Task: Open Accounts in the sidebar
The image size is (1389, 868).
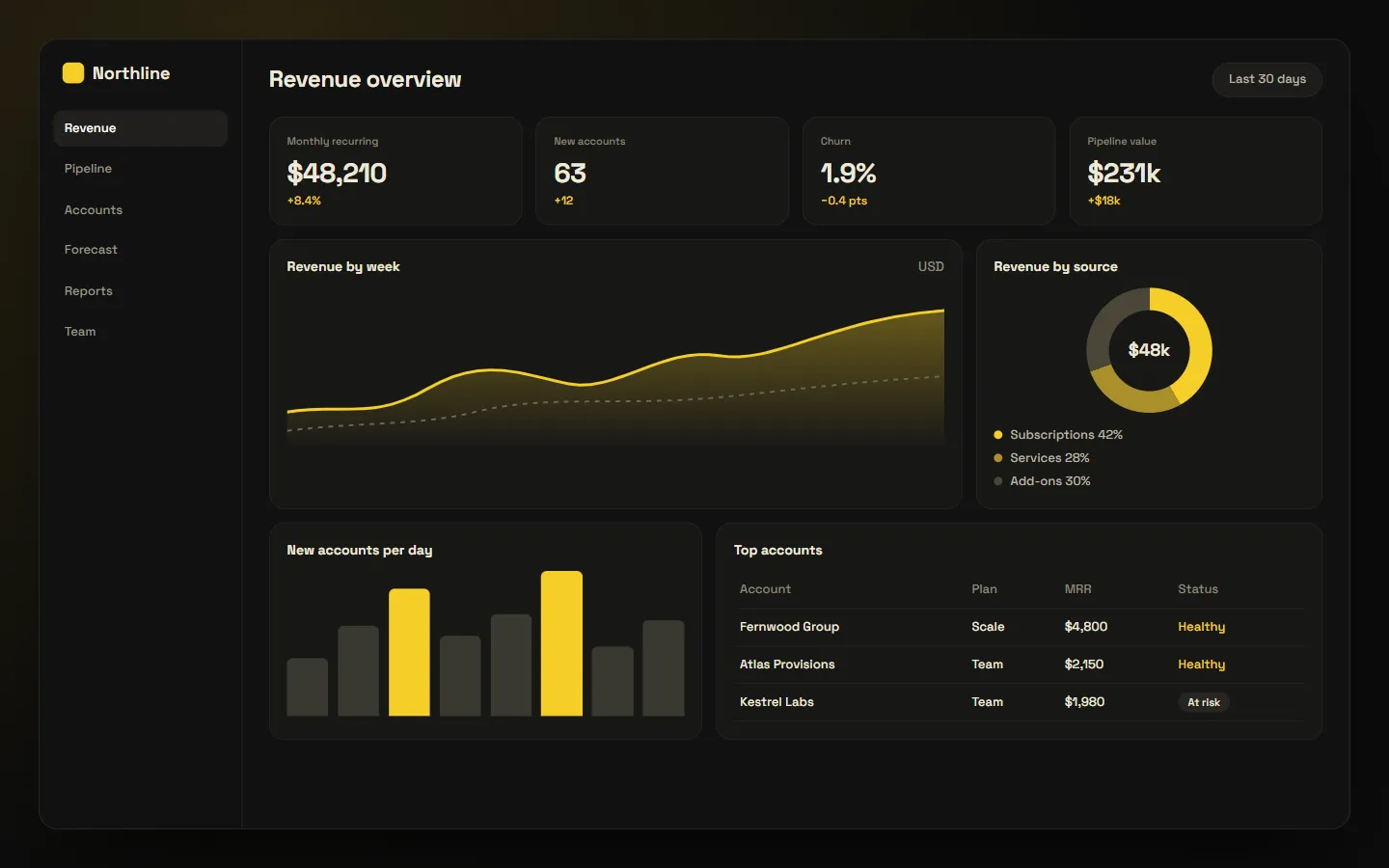Action: (140, 210)
